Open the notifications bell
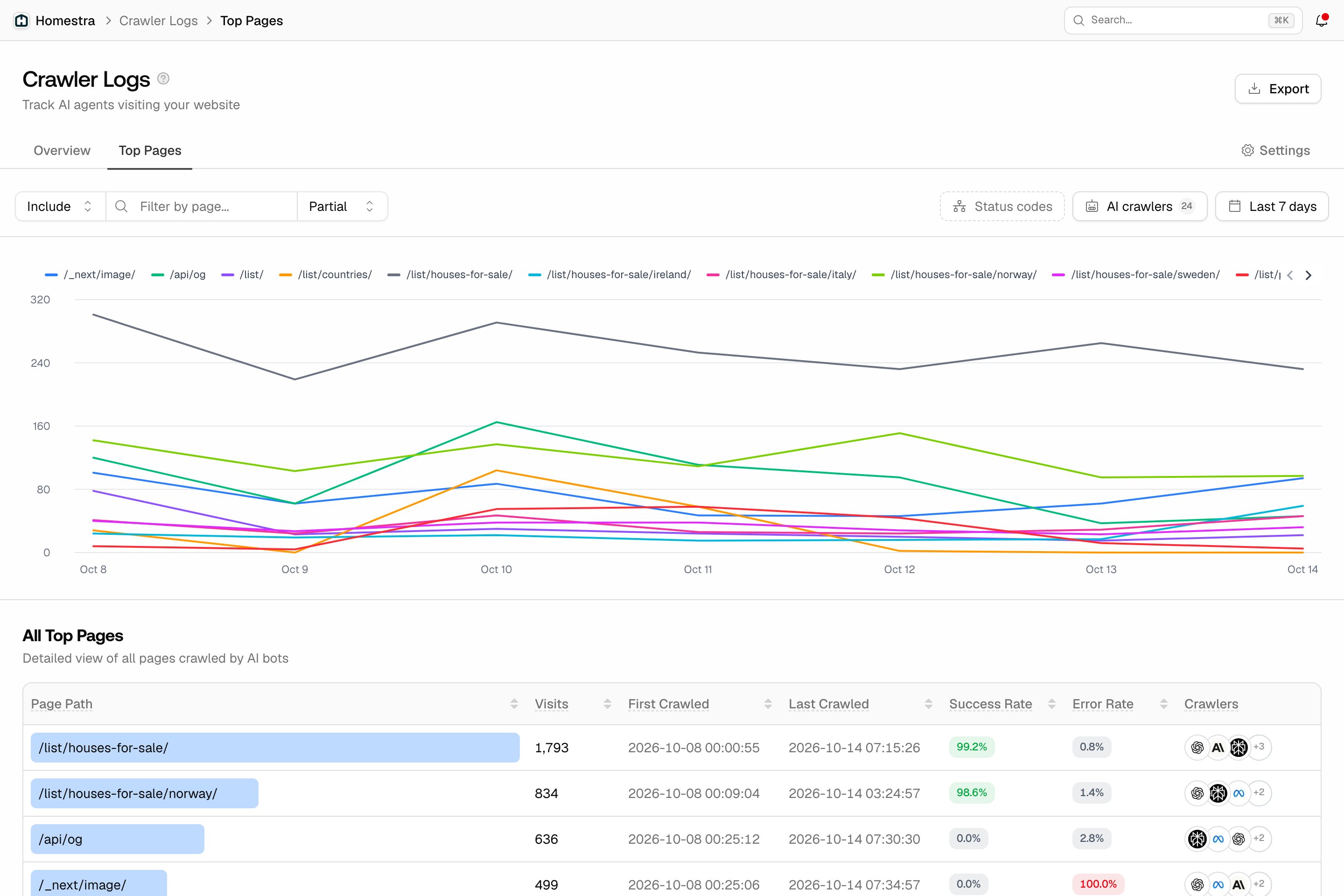The image size is (1344, 896). (1321, 21)
